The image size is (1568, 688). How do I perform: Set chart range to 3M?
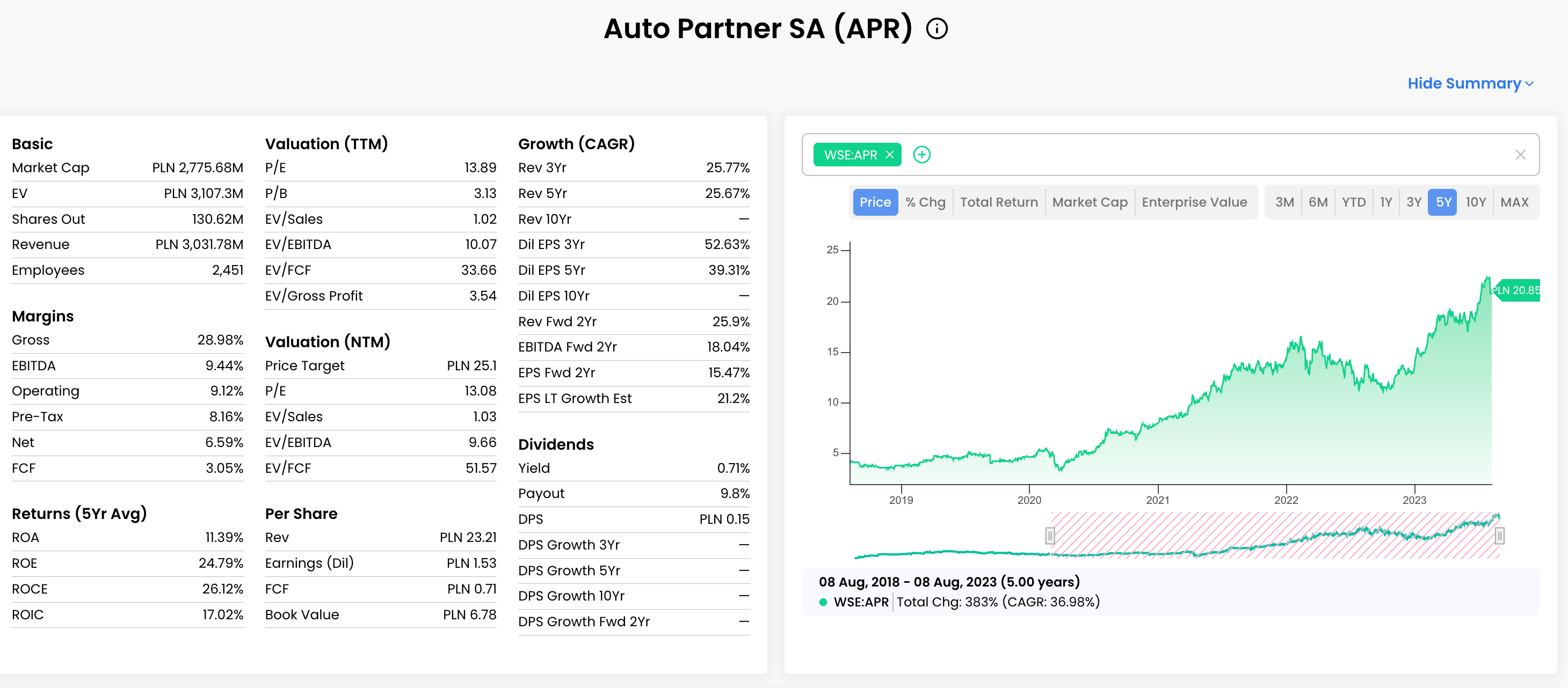click(1284, 202)
